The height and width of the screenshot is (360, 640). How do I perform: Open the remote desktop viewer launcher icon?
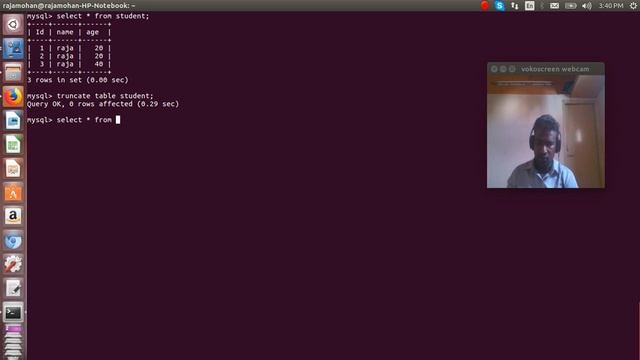pos(13,49)
